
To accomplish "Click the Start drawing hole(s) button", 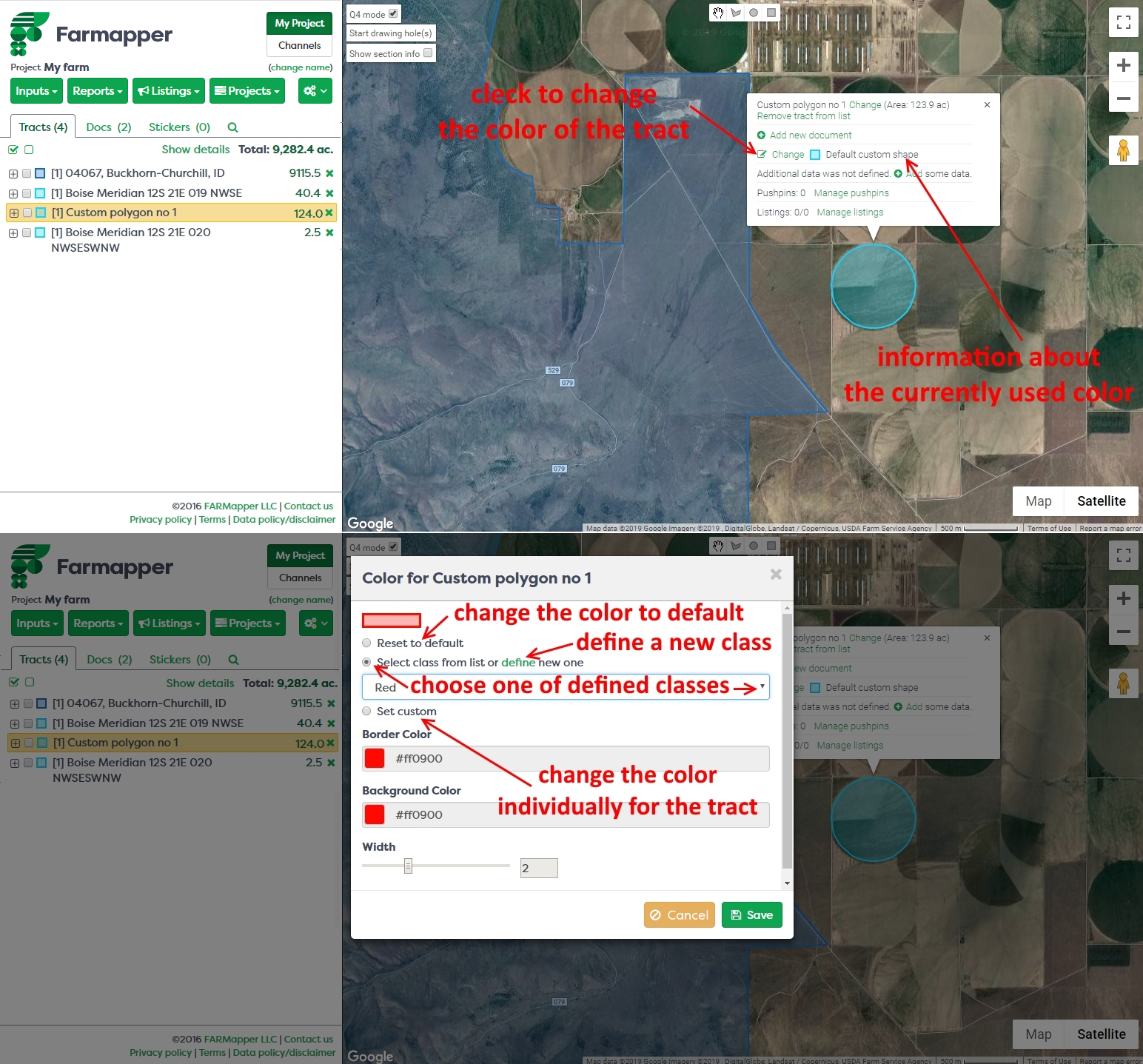I will tap(390, 33).
